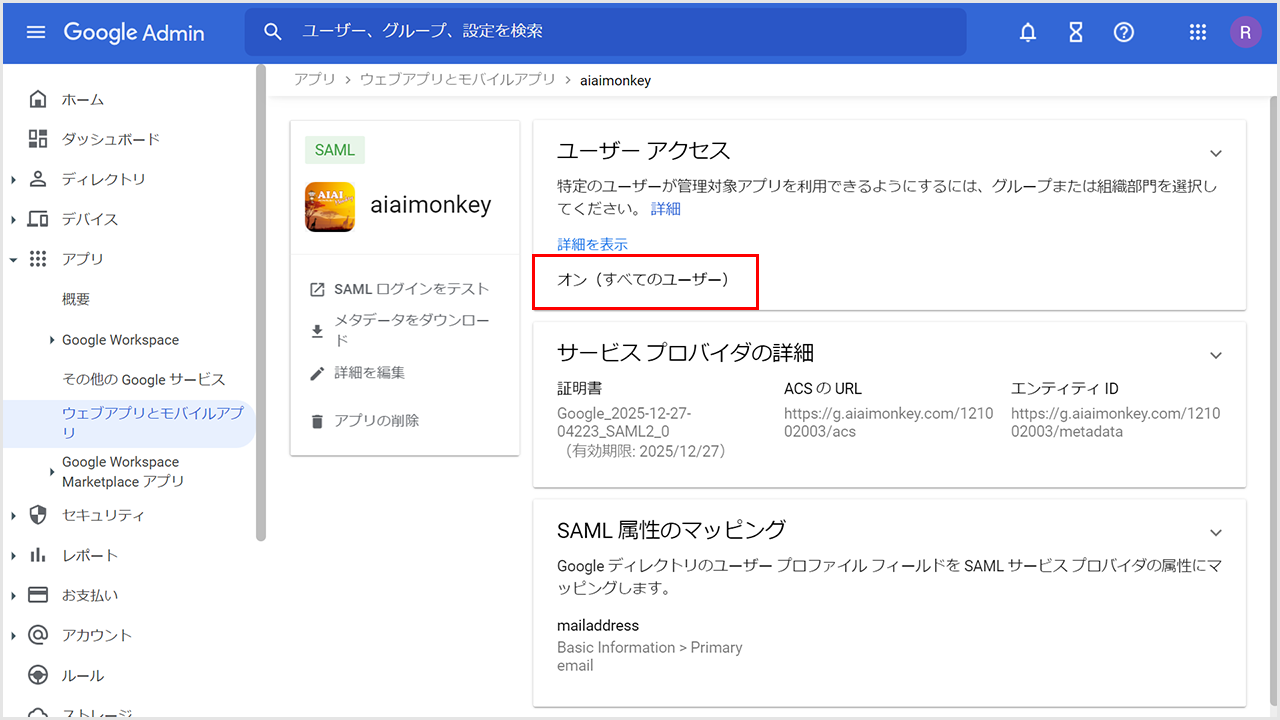Select ダッシュボード in the sidebar
Viewport: 1280px width, 720px height.
pyautogui.click(x=110, y=139)
